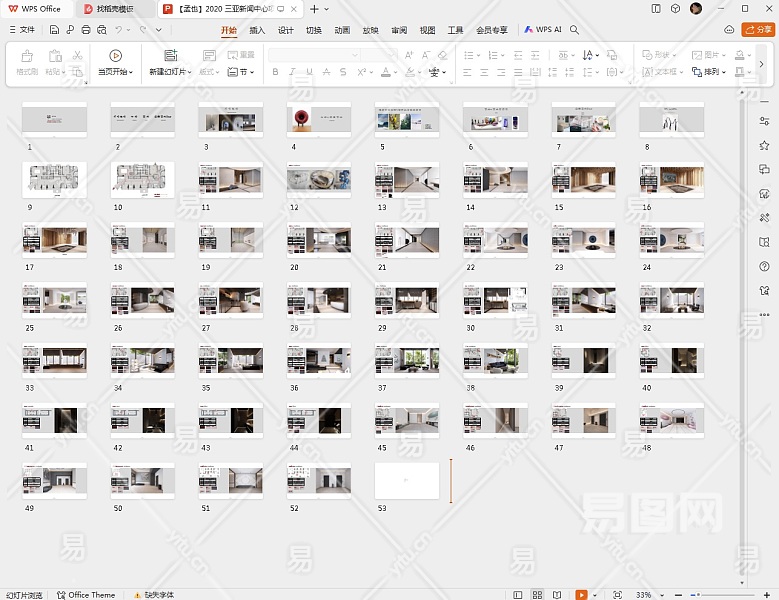The width and height of the screenshot is (779, 600).
Task: Open the search magnifier in ribbon bar
Action: point(575,30)
